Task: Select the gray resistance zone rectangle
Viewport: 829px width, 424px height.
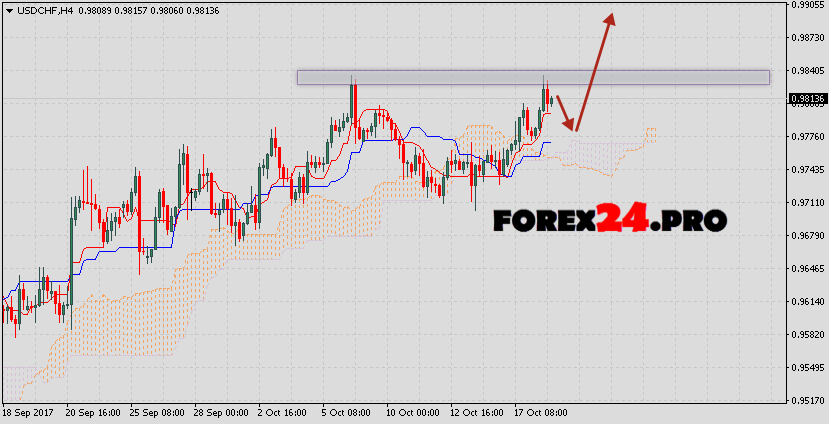Action: (532, 77)
